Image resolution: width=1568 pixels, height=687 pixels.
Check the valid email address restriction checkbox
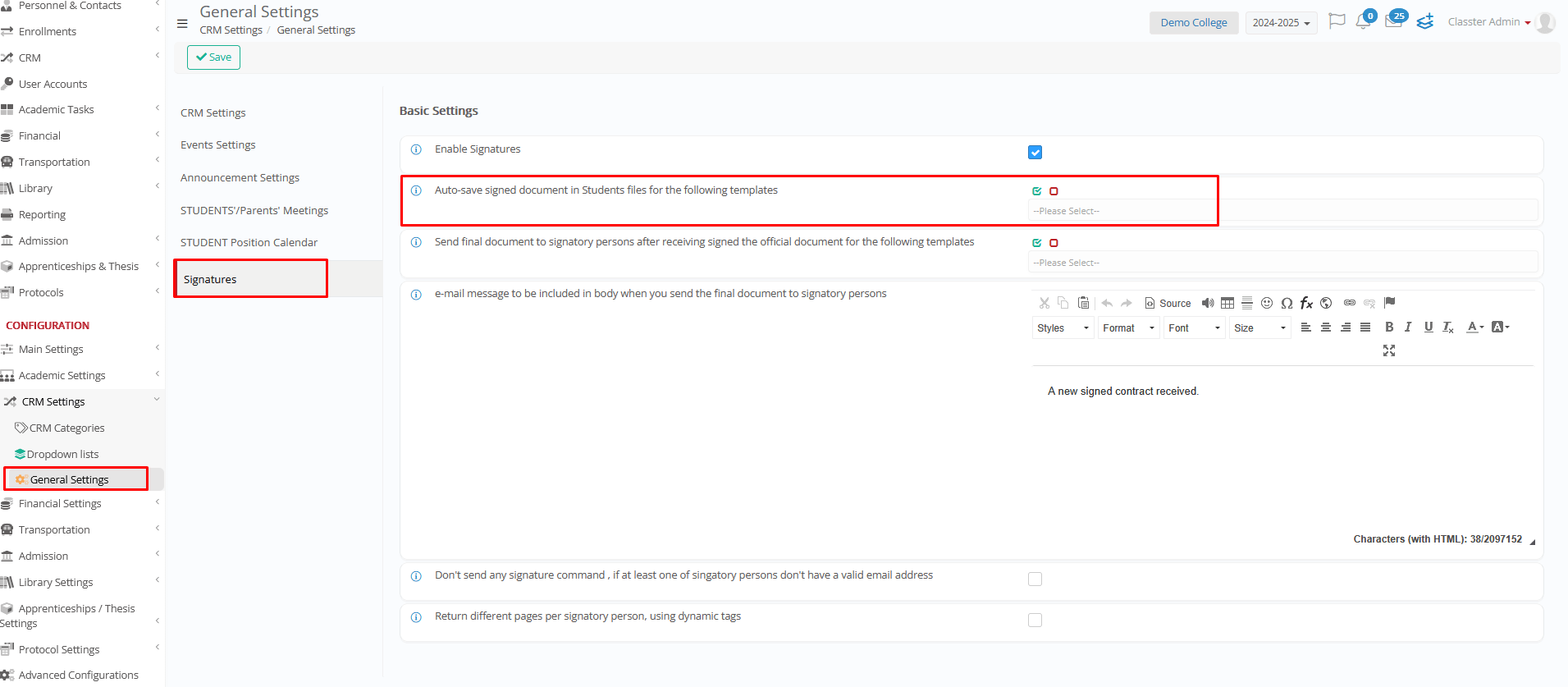point(1035,579)
